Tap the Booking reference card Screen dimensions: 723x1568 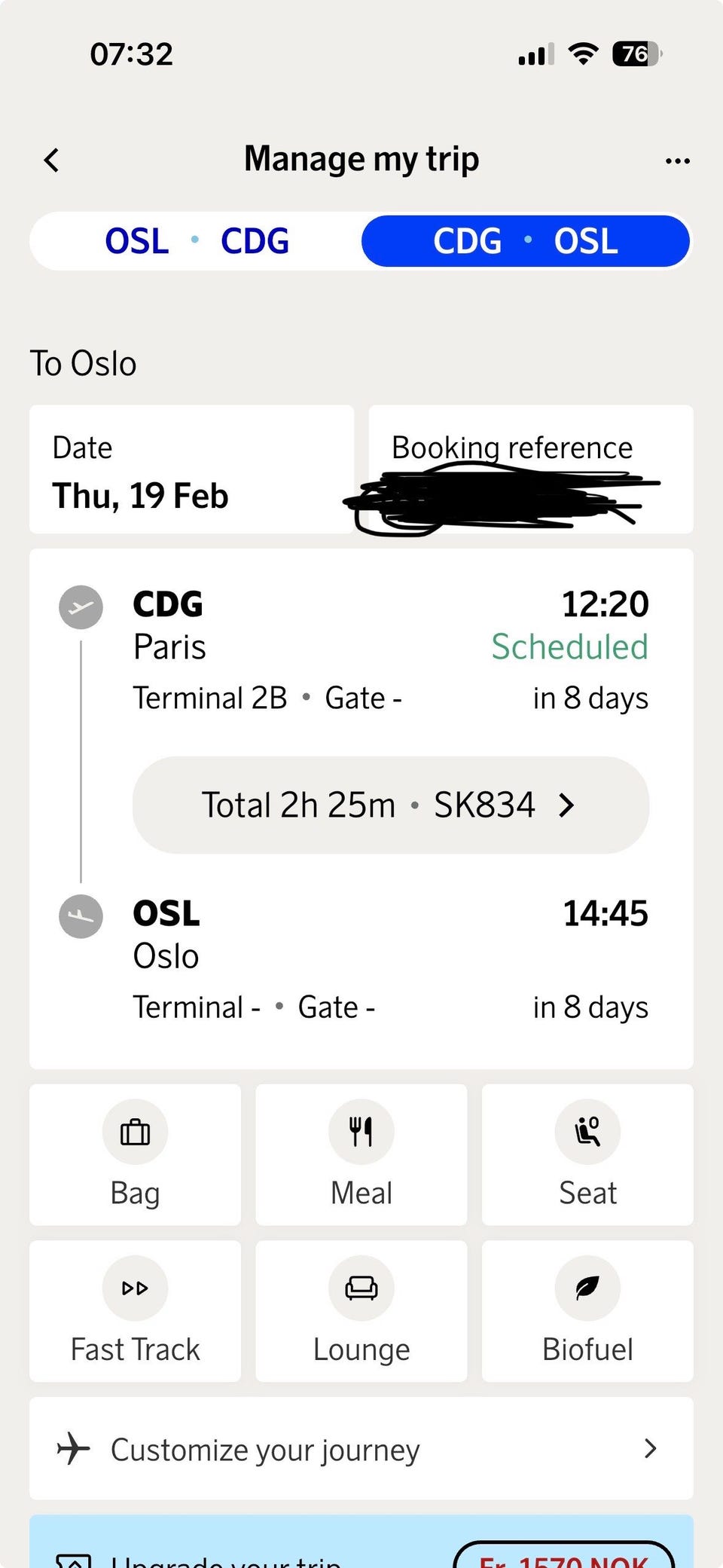530,469
